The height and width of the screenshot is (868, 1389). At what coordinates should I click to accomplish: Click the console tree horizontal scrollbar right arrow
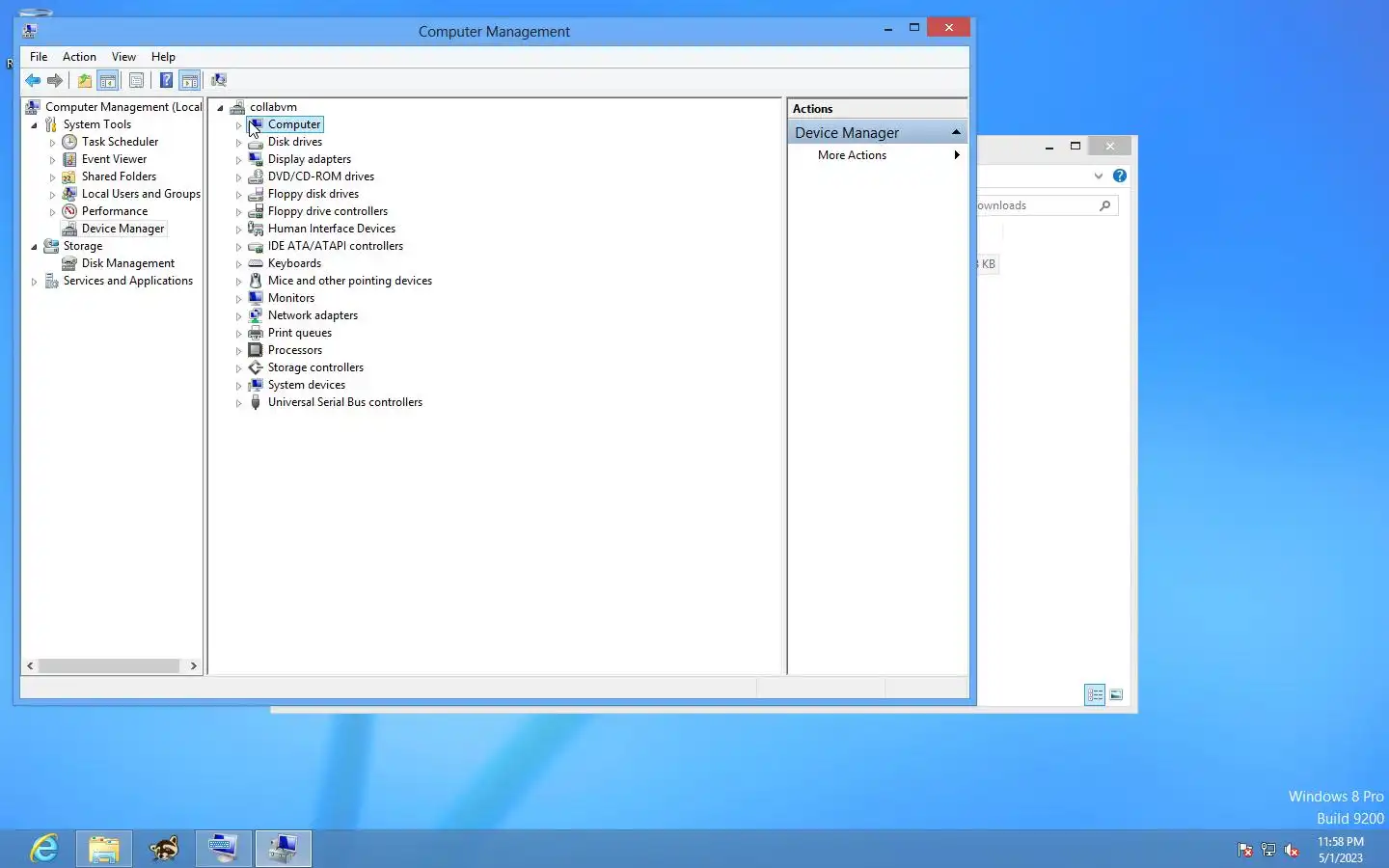[193, 665]
